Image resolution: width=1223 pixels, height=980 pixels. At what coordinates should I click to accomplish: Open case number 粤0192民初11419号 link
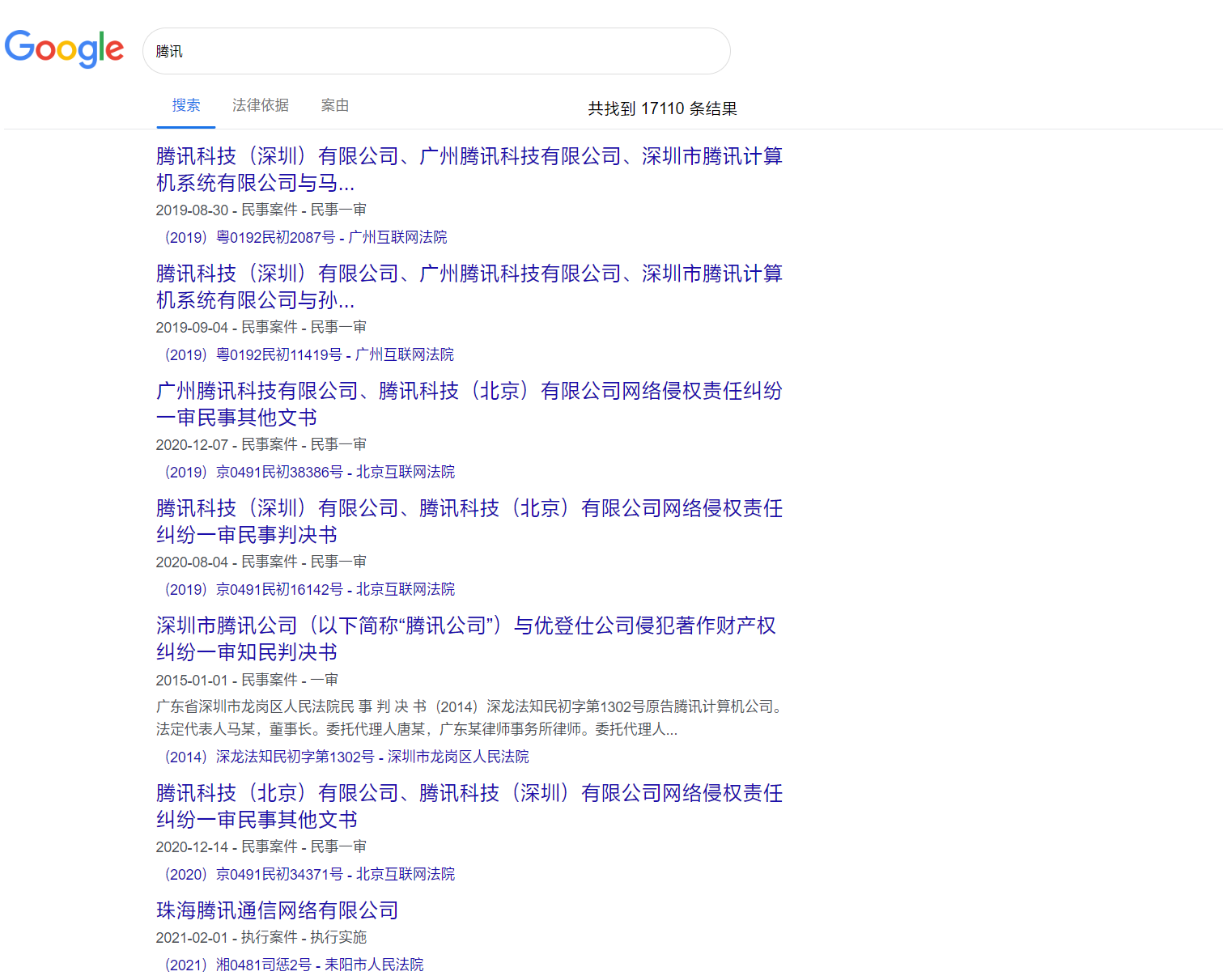point(308,354)
